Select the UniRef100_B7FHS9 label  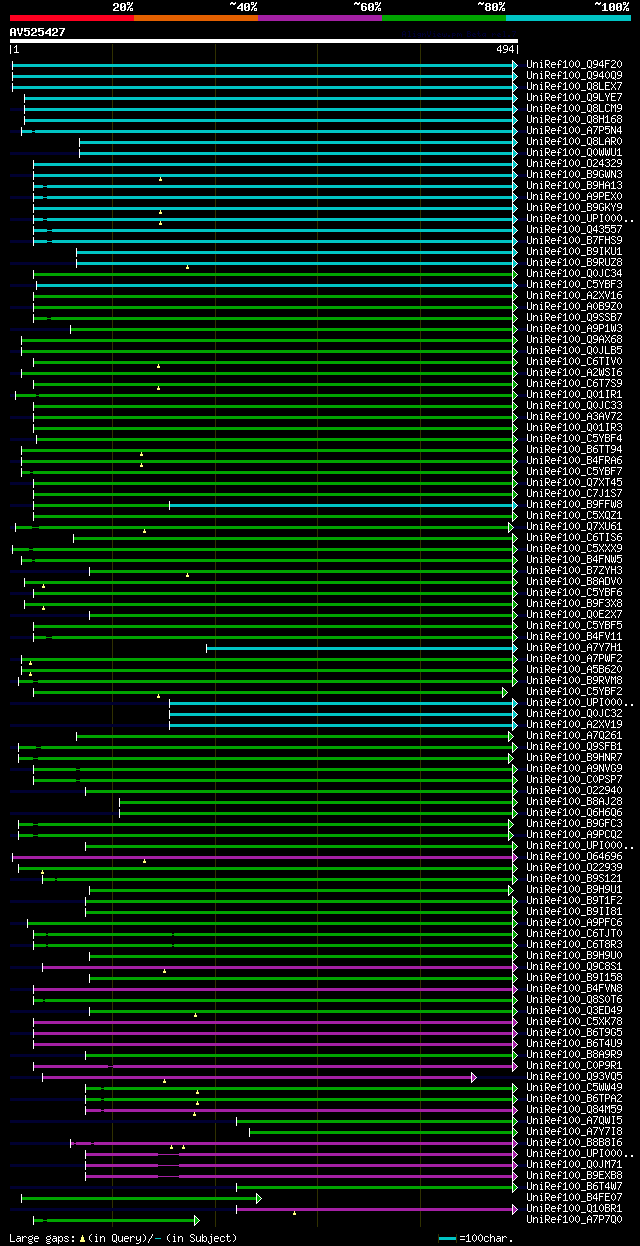(x=574, y=240)
